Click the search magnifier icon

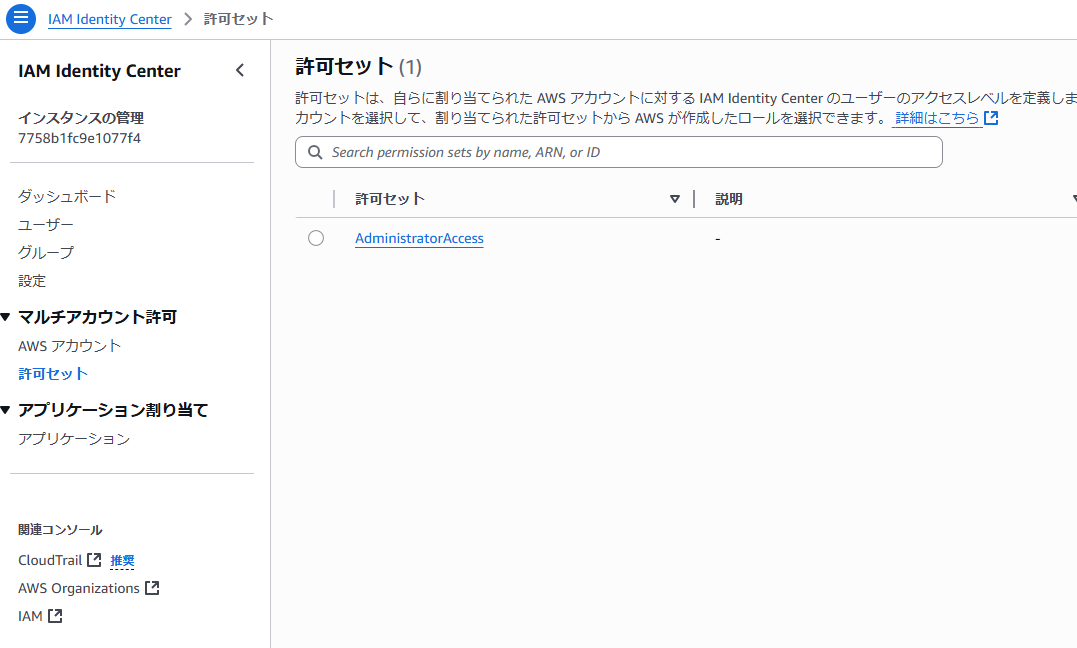tap(315, 152)
